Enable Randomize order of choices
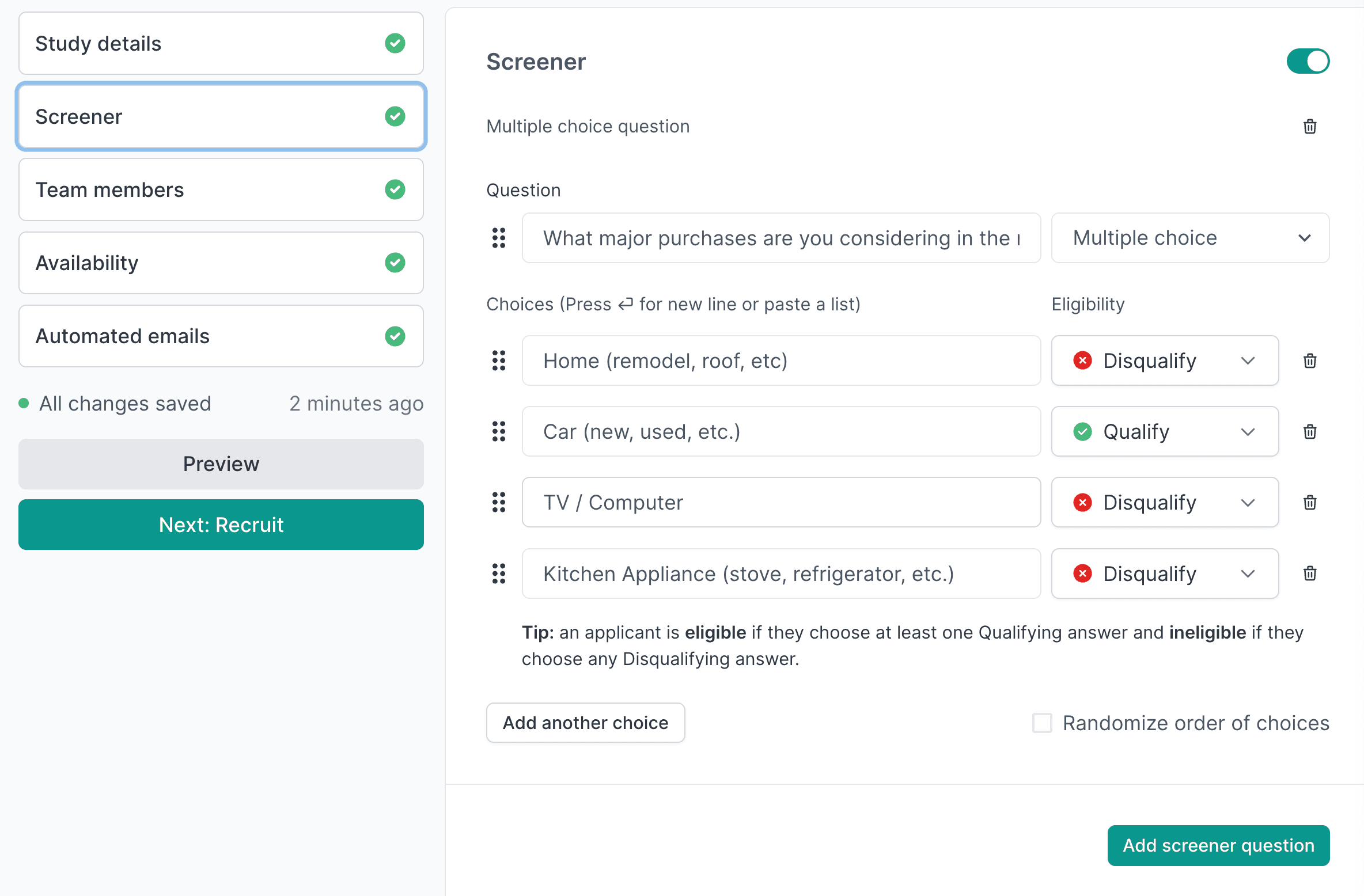1364x896 pixels. 1041,723
